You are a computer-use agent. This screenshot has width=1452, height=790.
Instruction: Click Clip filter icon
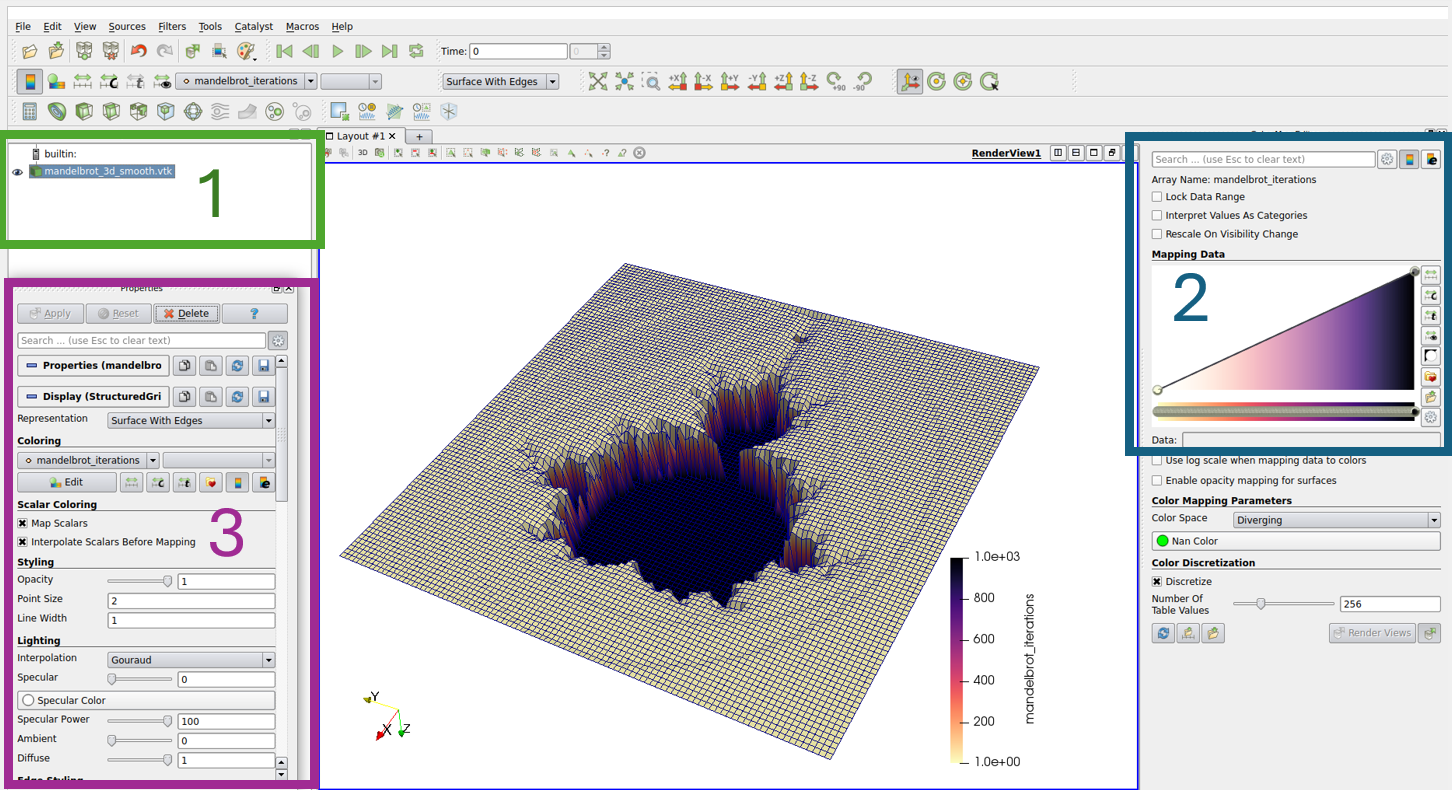[x=84, y=111]
